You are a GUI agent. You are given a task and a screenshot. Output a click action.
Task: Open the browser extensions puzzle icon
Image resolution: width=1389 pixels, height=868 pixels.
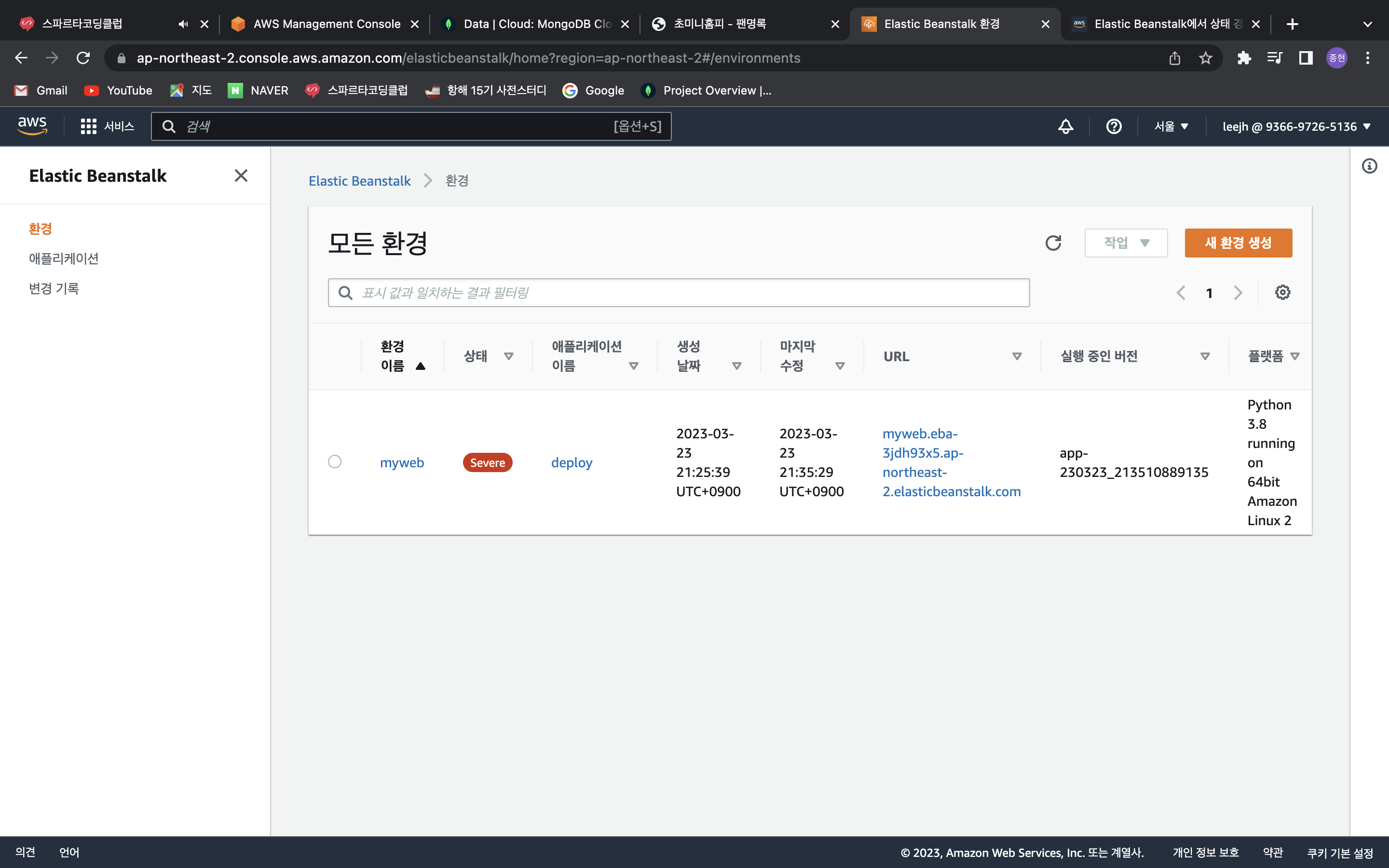pyautogui.click(x=1244, y=58)
